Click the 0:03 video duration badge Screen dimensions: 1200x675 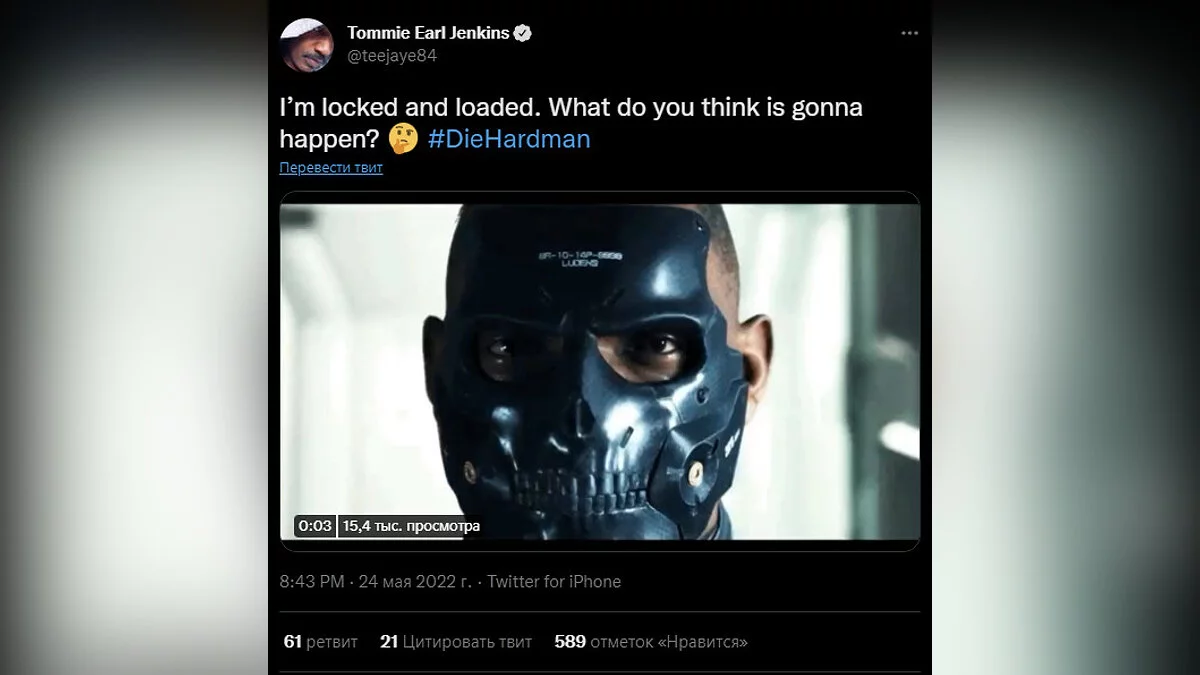(314, 526)
